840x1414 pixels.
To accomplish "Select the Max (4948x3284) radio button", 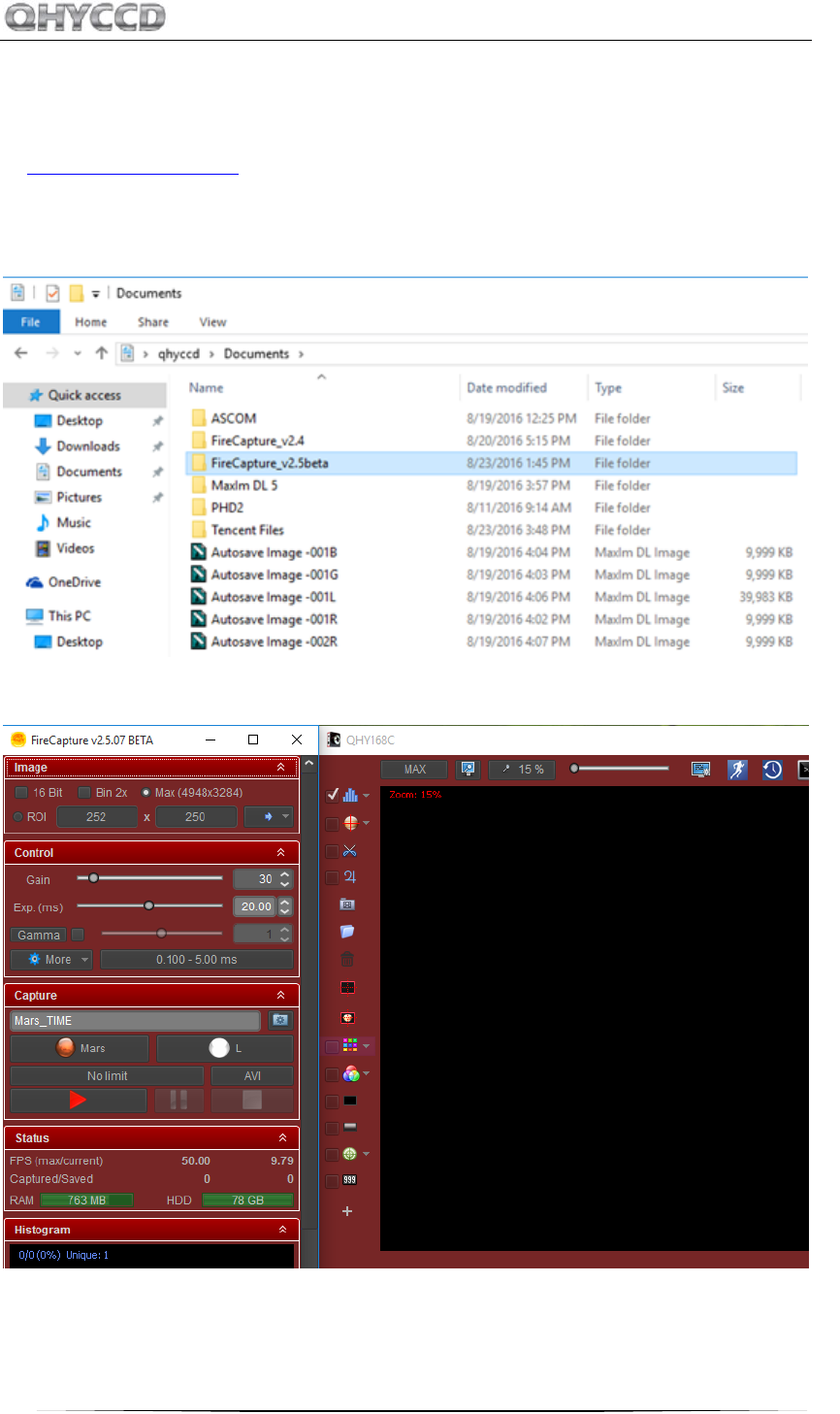I will (x=146, y=793).
